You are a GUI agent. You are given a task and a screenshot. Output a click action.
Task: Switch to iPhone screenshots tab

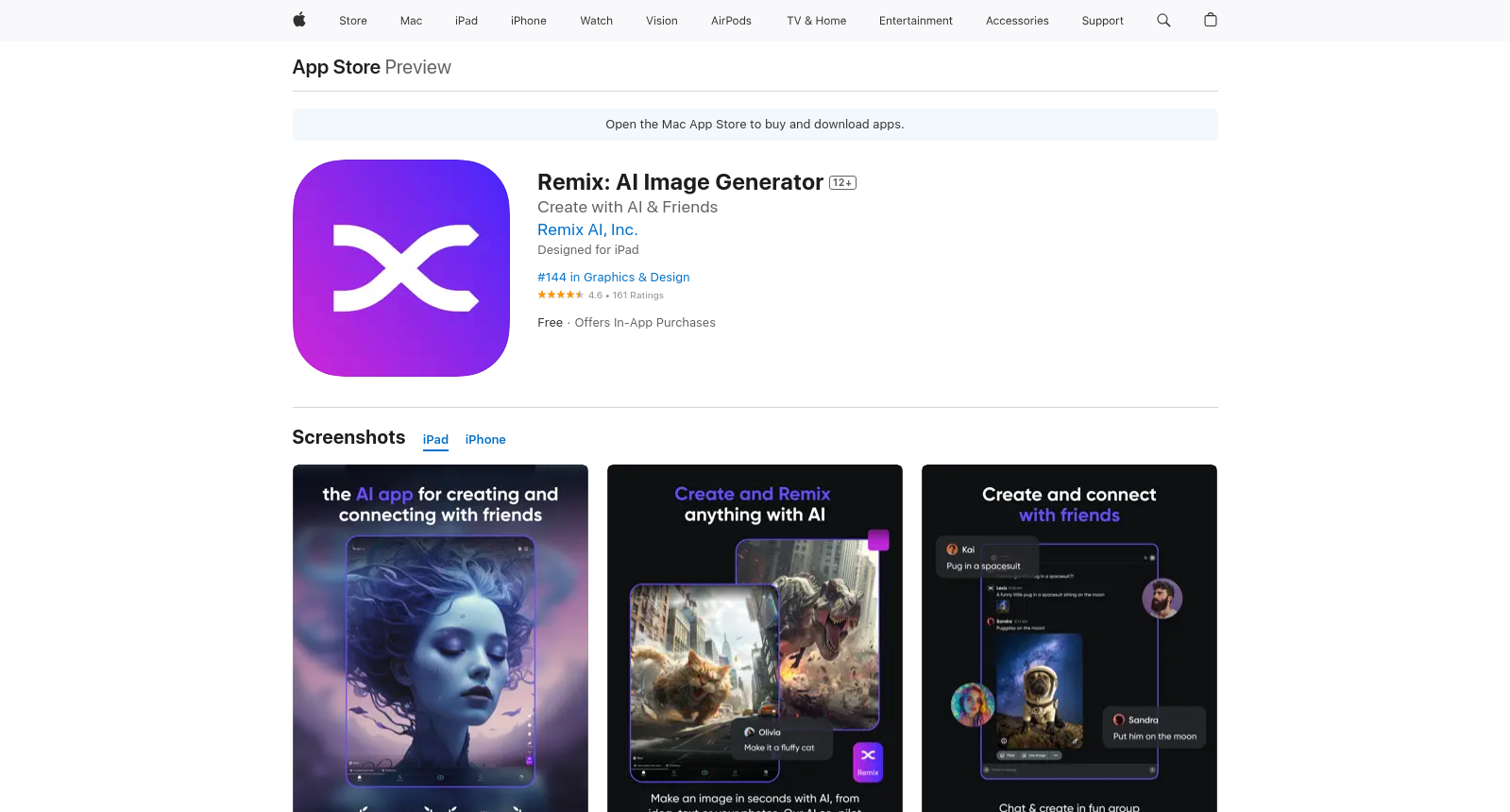click(485, 440)
